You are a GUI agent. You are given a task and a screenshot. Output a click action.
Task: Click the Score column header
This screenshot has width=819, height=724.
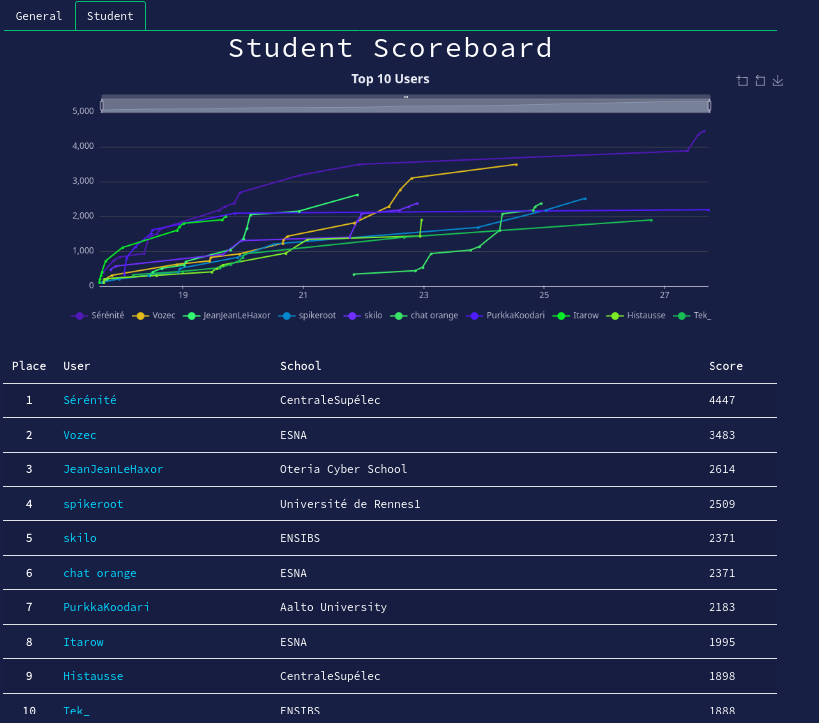[726, 366]
